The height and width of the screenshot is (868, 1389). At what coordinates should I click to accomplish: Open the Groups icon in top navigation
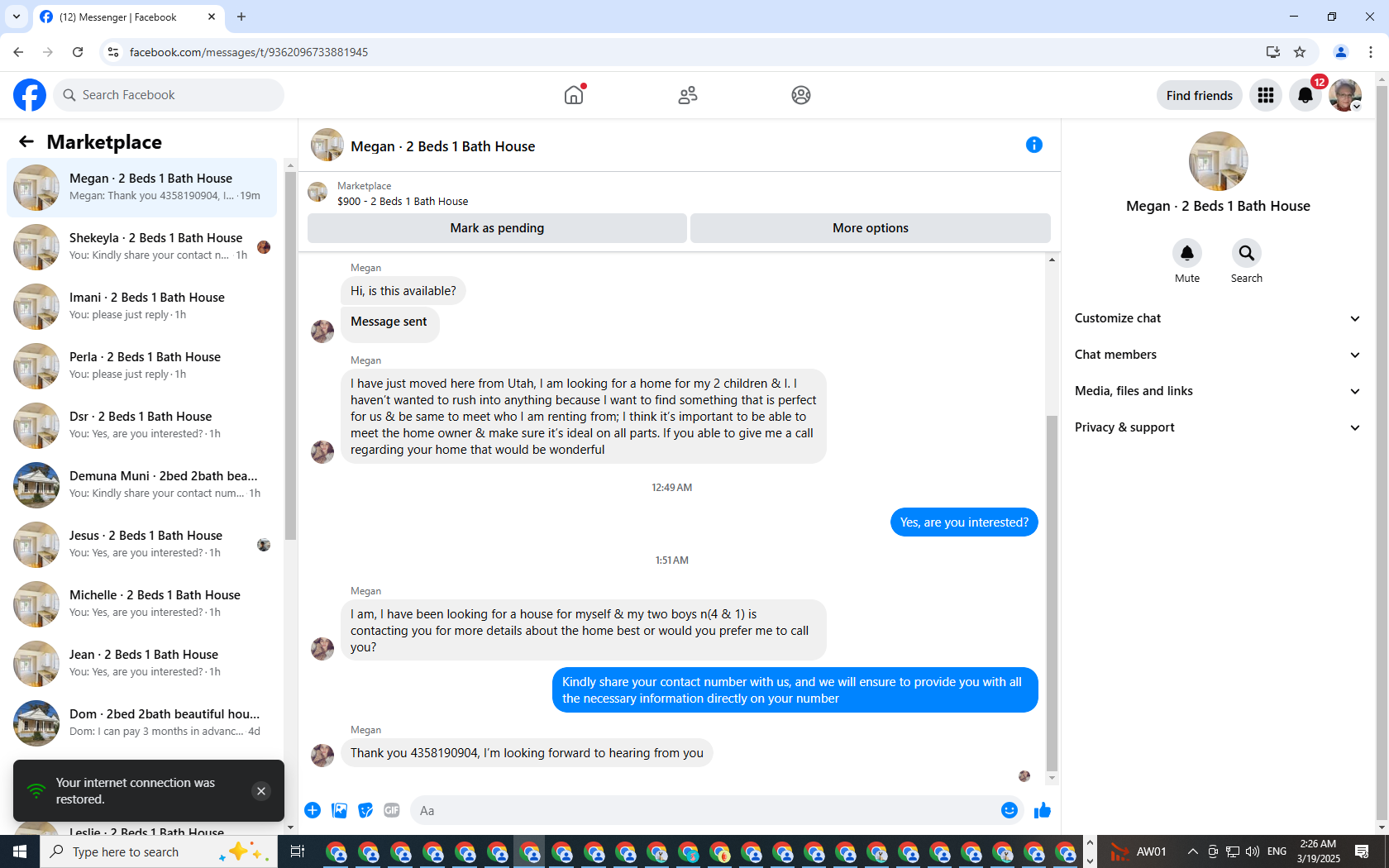click(x=801, y=95)
